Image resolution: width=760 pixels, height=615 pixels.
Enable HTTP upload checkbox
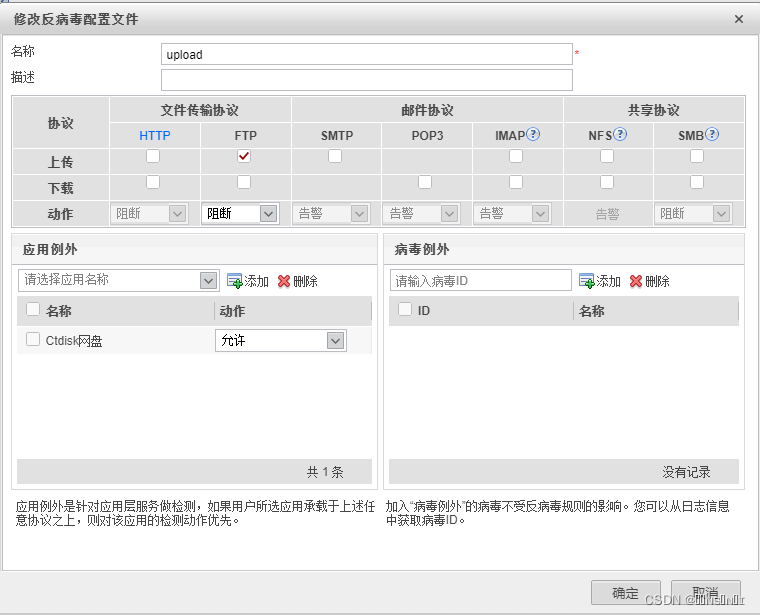[153, 156]
